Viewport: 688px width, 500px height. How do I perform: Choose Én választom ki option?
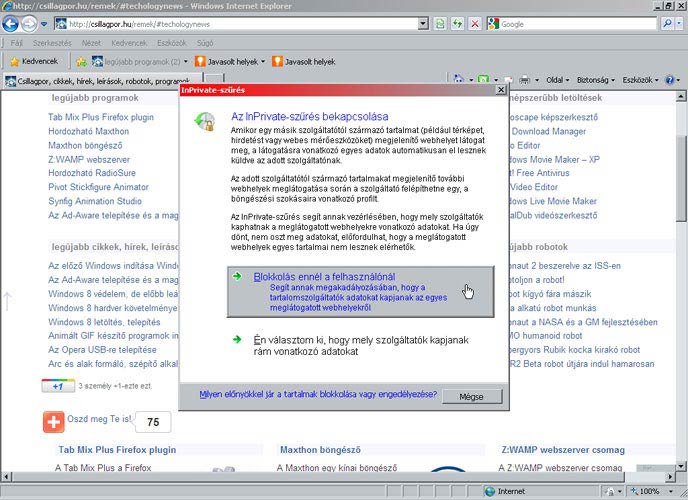pos(361,346)
